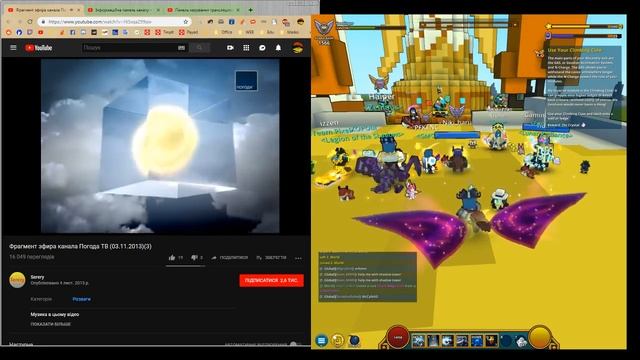
Task: Click the Save to playlist button
Action: tap(271, 258)
